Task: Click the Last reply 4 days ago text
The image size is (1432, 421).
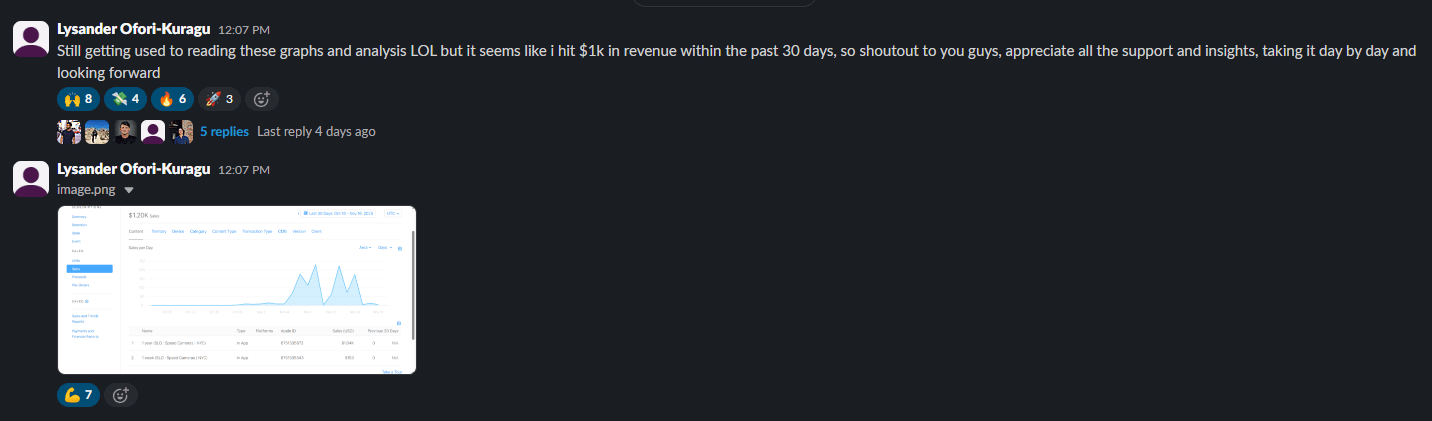Action: click(x=316, y=131)
